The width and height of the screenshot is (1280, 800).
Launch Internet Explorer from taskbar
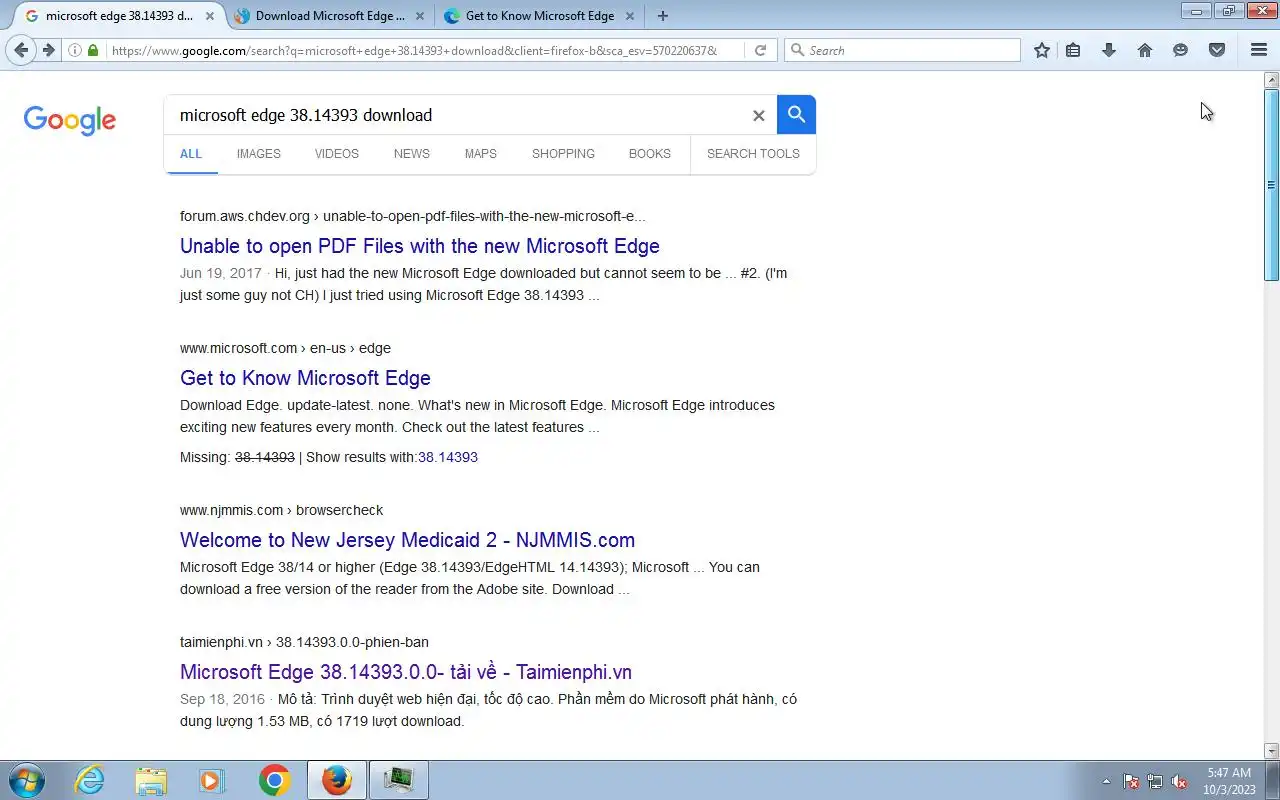pyautogui.click(x=90, y=780)
